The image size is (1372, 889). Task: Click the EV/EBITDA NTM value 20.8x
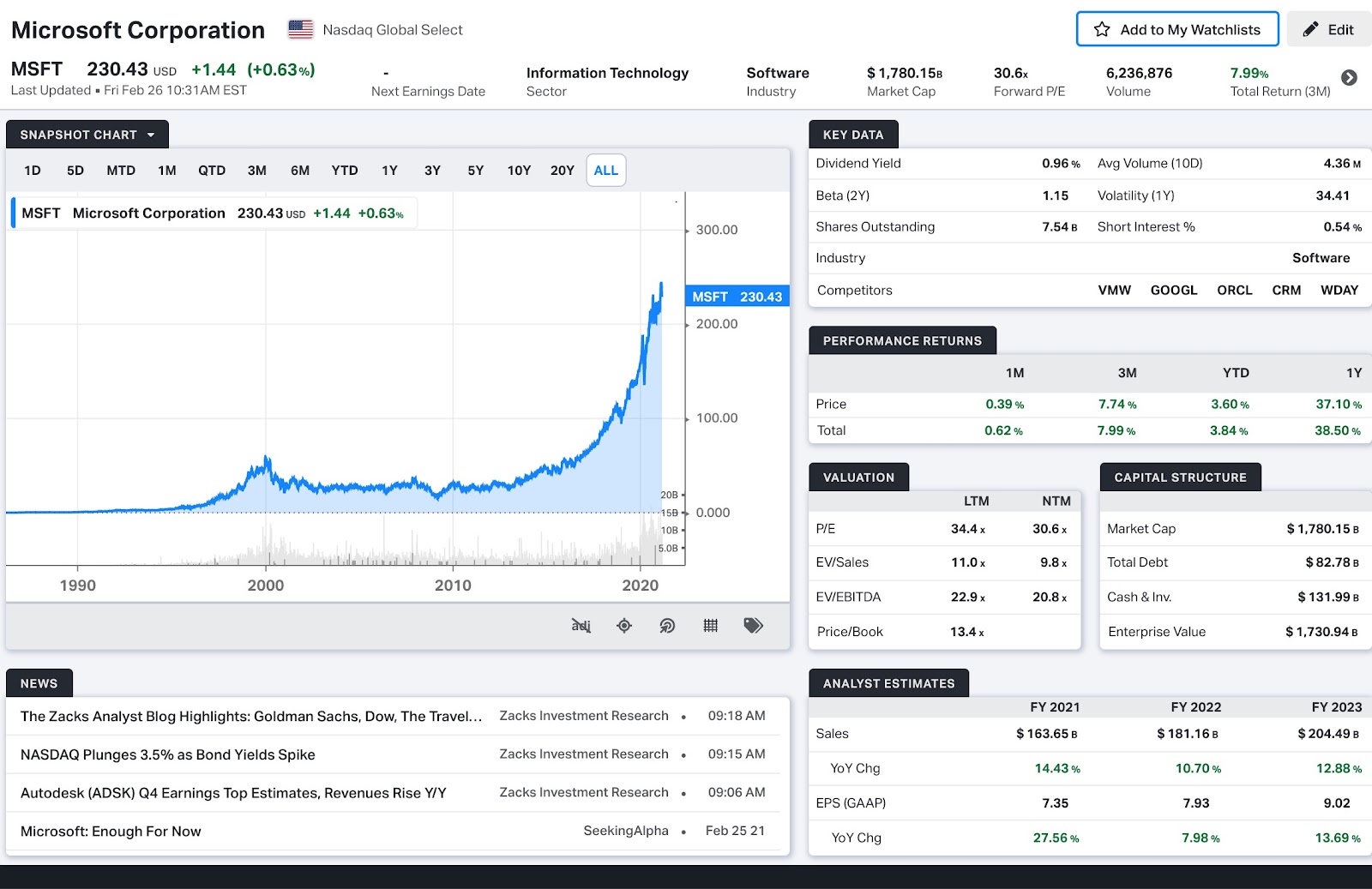click(x=1050, y=598)
